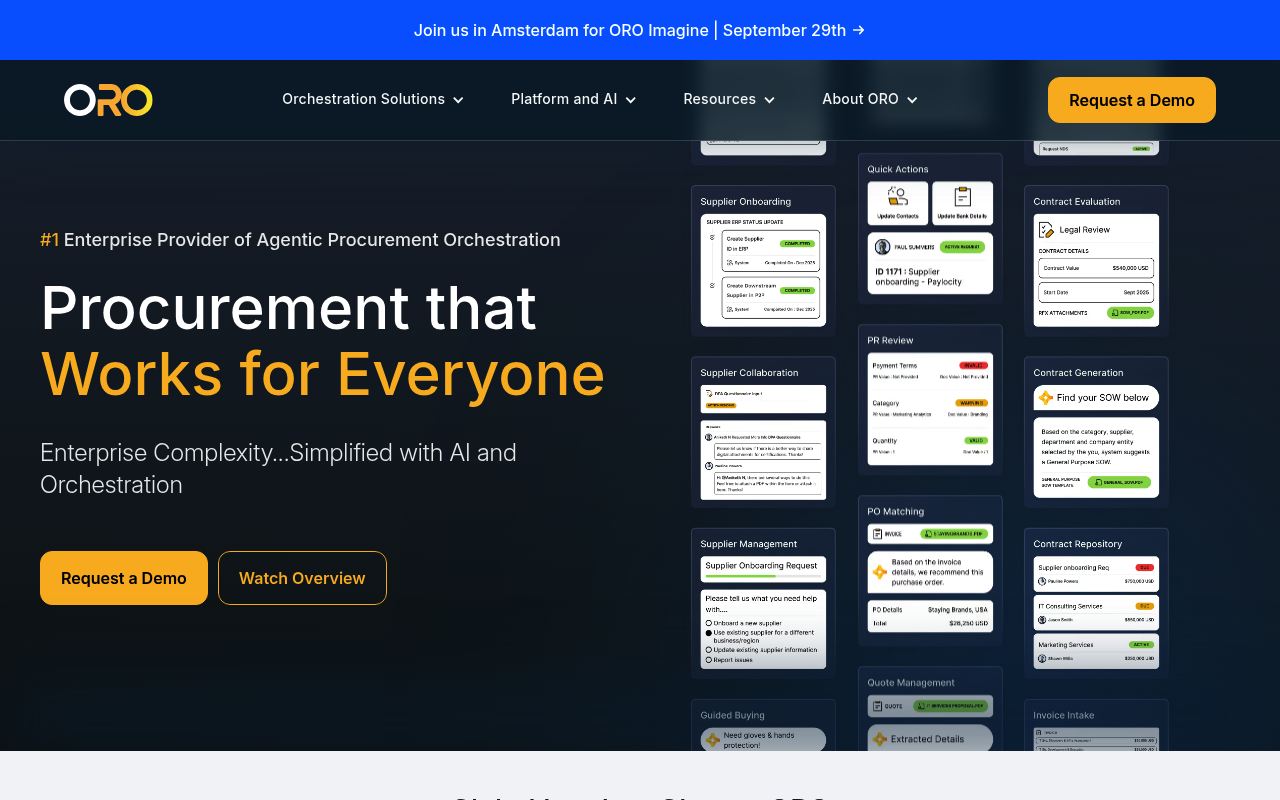Click the orange badge on 'IT Consulting Services'
Screen dimensions: 1280x800
[1145, 606]
